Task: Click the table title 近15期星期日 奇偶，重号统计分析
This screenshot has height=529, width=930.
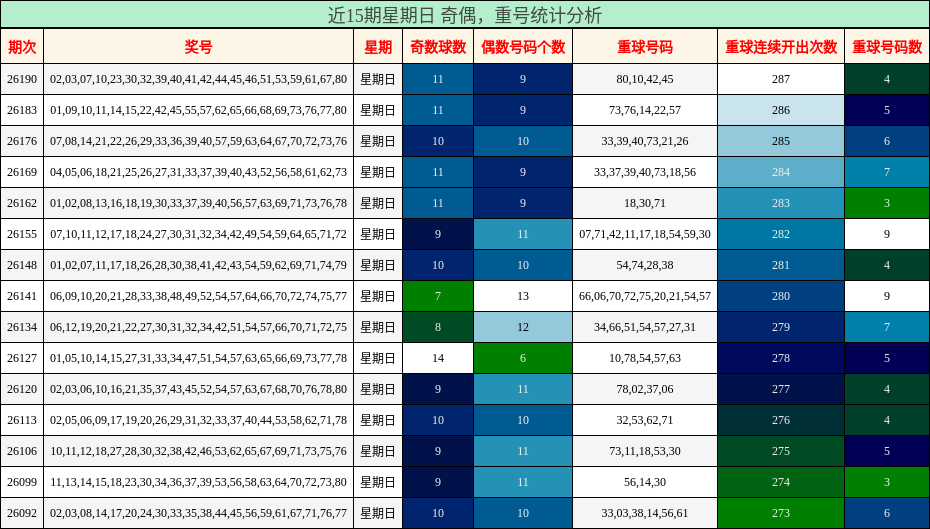Action: pos(465,15)
